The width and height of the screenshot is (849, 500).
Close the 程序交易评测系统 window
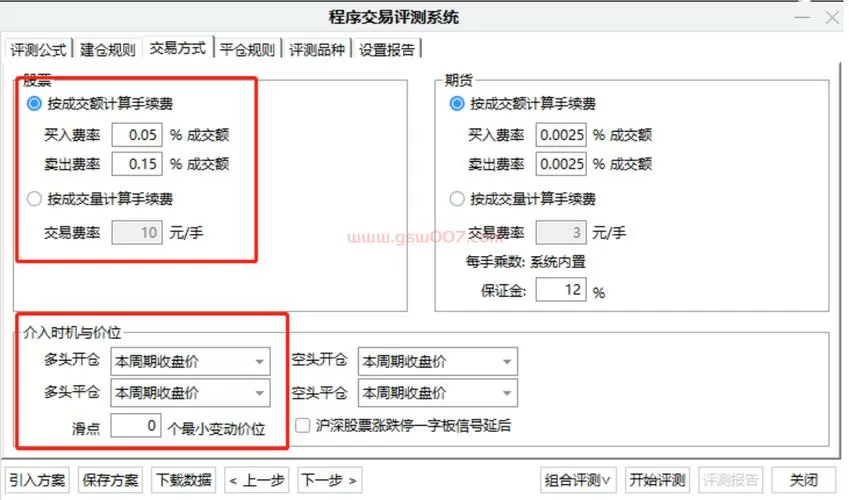tap(832, 18)
